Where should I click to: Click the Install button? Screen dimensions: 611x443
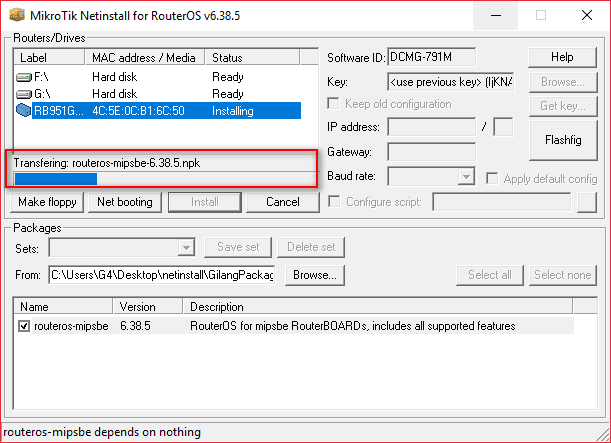205,202
